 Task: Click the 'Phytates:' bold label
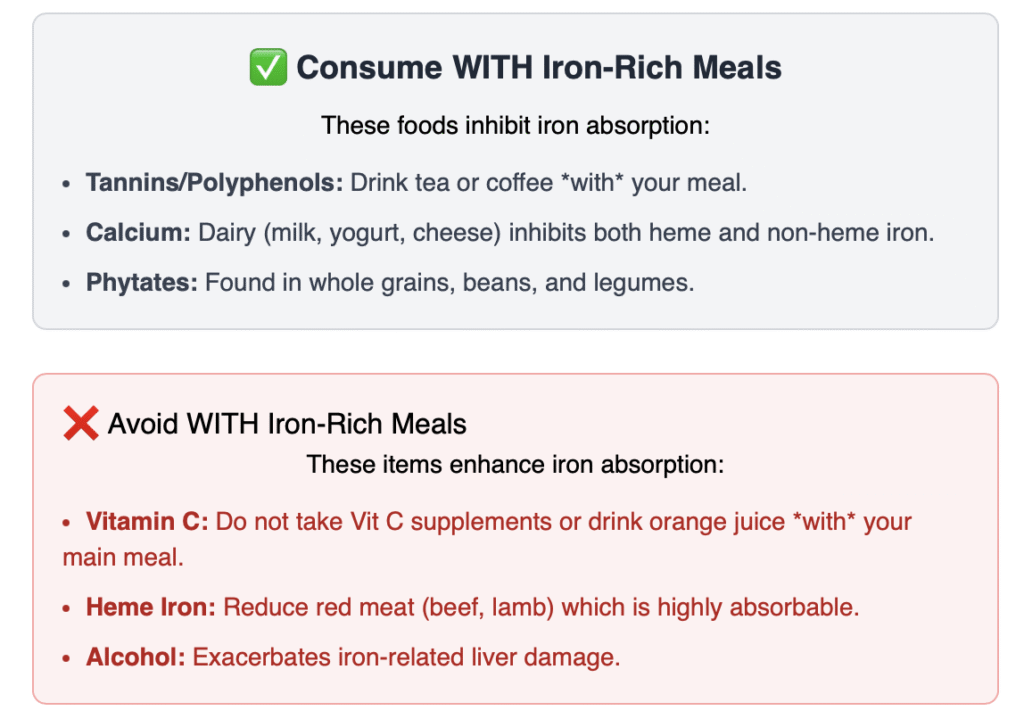[142, 283]
